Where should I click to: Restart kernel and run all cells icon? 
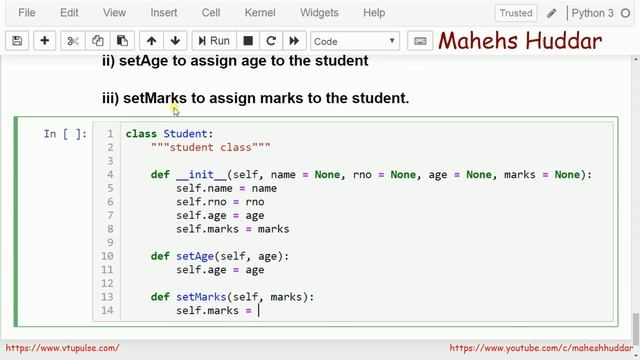point(294,41)
